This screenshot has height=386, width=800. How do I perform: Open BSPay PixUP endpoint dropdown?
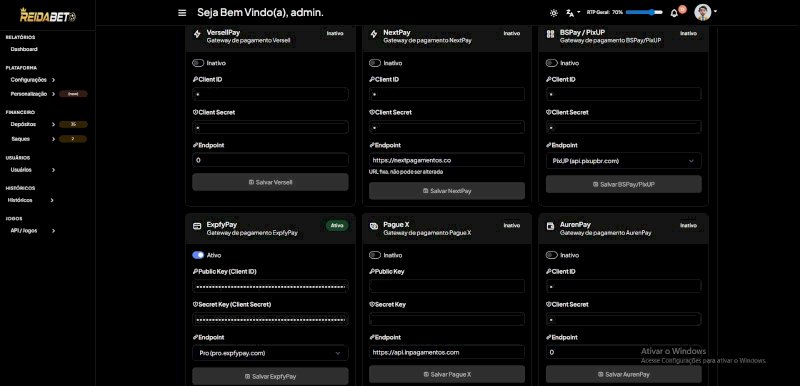623,161
